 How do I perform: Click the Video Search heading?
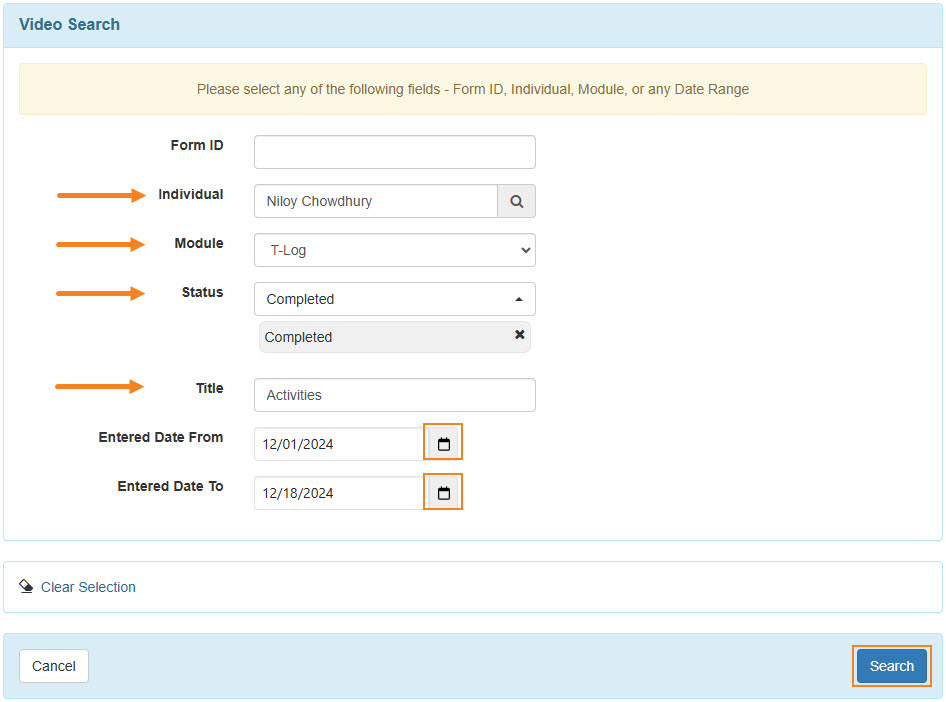pos(69,24)
